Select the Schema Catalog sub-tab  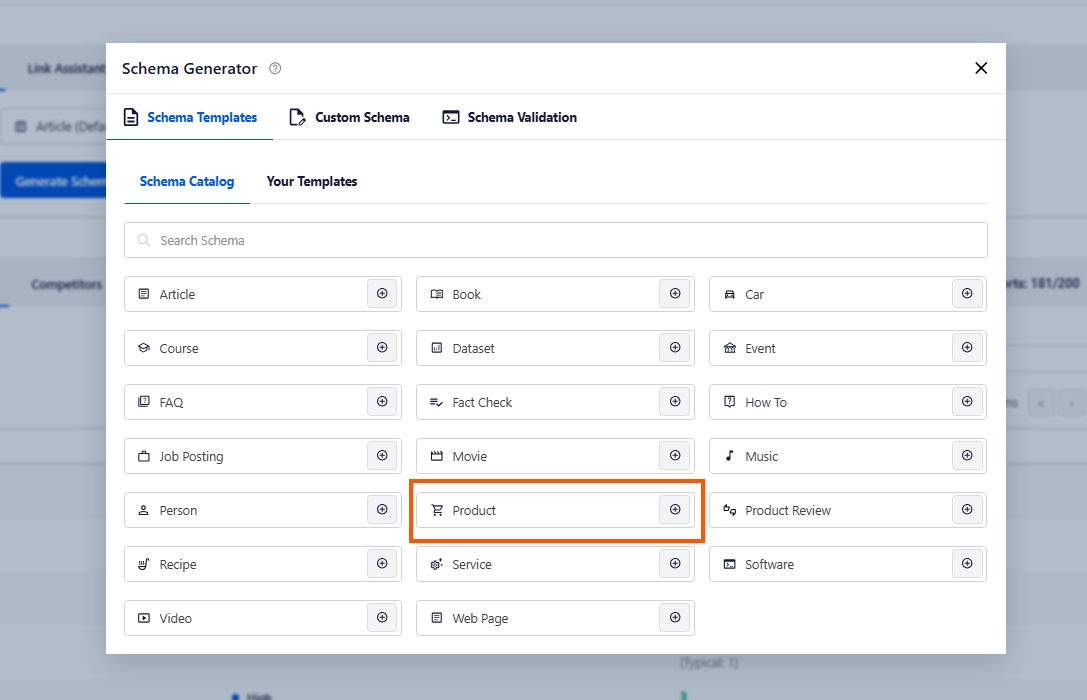click(x=187, y=181)
